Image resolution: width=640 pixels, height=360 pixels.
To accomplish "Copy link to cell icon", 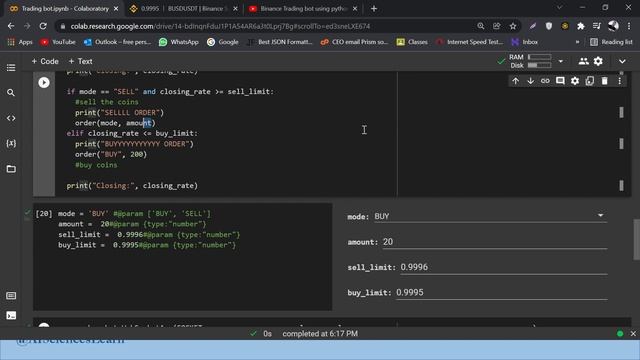I will pyautogui.click(x=545, y=81).
